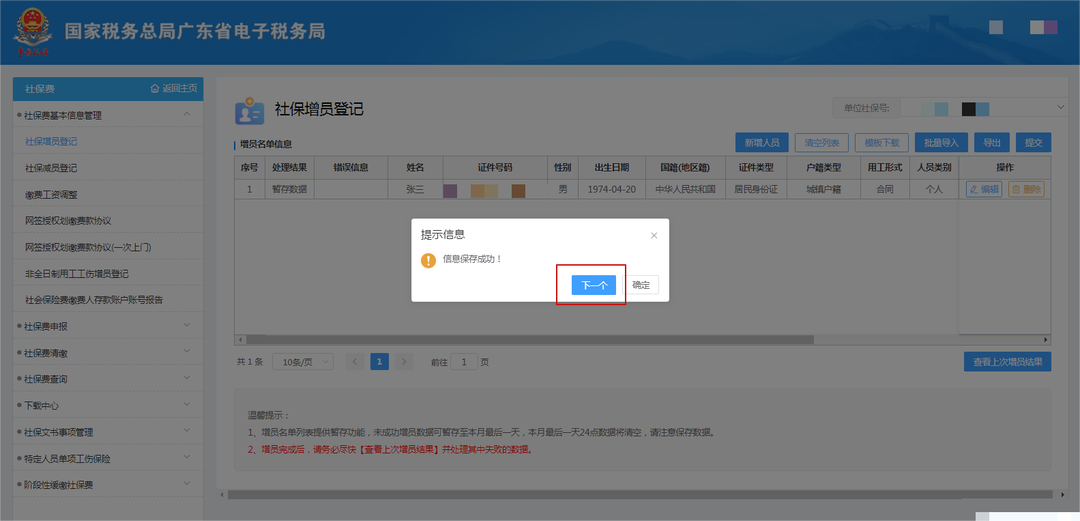Open 网签授权划缴费款协议 menu item
This screenshot has height=521, width=1080.
coord(68,221)
